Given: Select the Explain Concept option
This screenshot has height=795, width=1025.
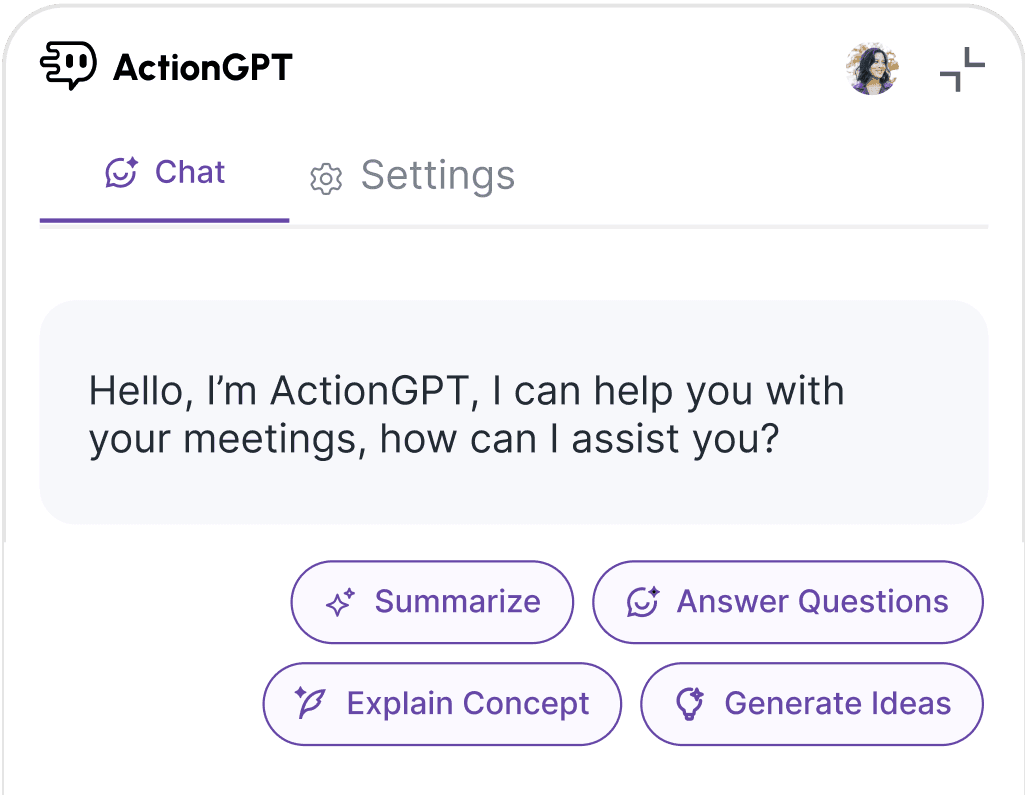Looking at the screenshot, I should (x=442, y=703).
